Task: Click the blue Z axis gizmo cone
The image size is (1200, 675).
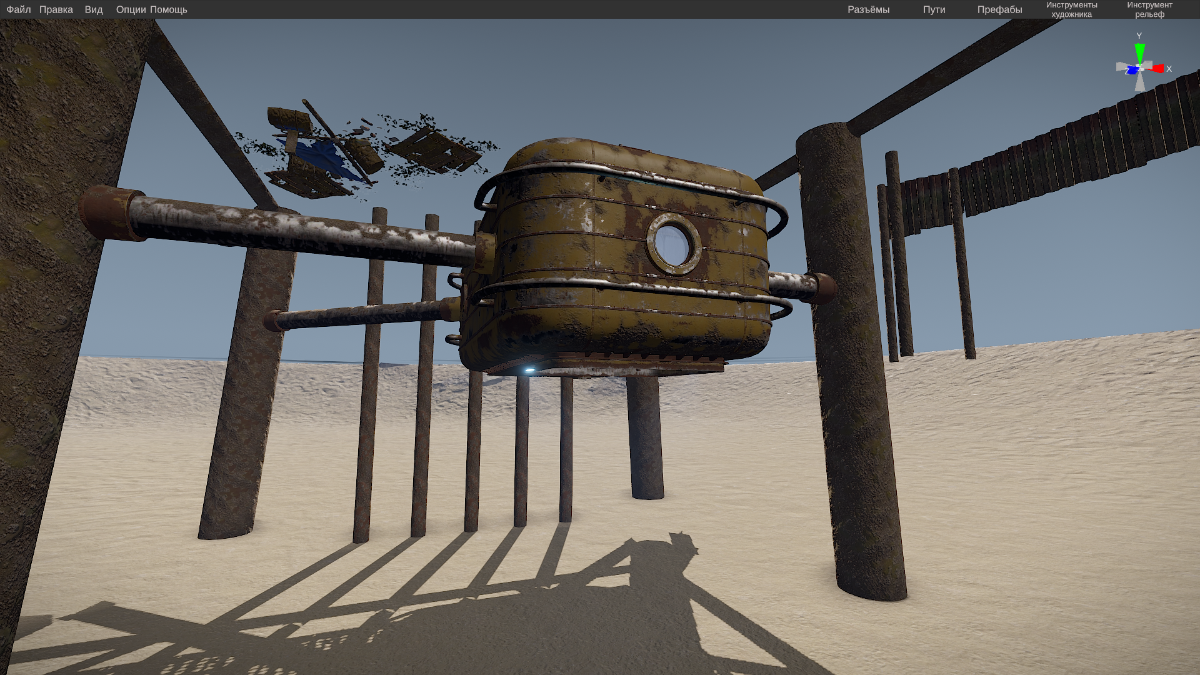Action: point(1132,70)
